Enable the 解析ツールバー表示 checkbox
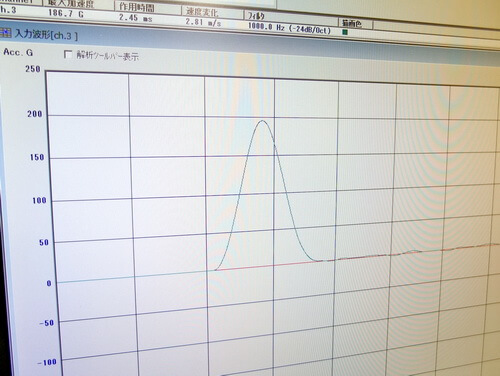The height and width of the screenshot is (376, 500). pyautogui.click(x=68, y=54)
